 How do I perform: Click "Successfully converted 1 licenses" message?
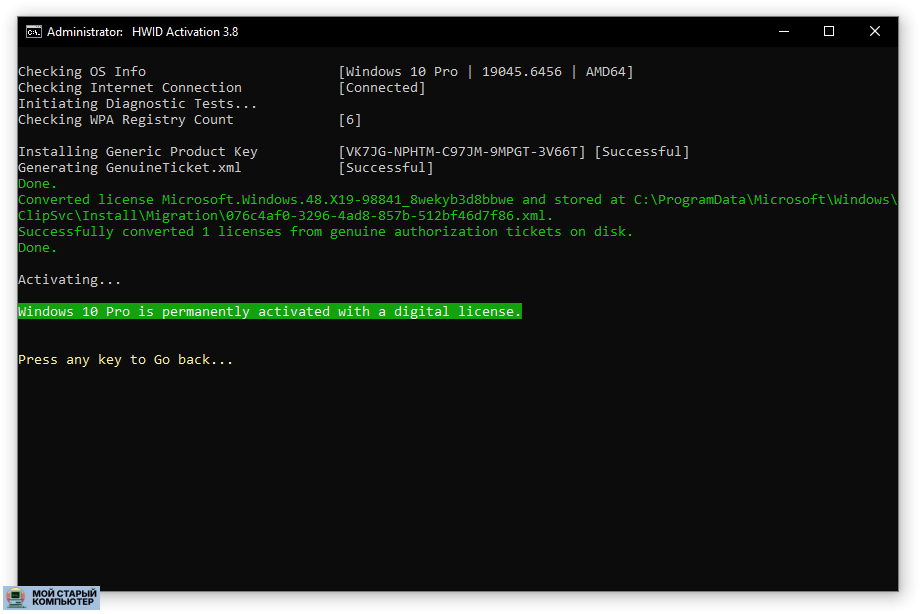(x=325, y=232)
